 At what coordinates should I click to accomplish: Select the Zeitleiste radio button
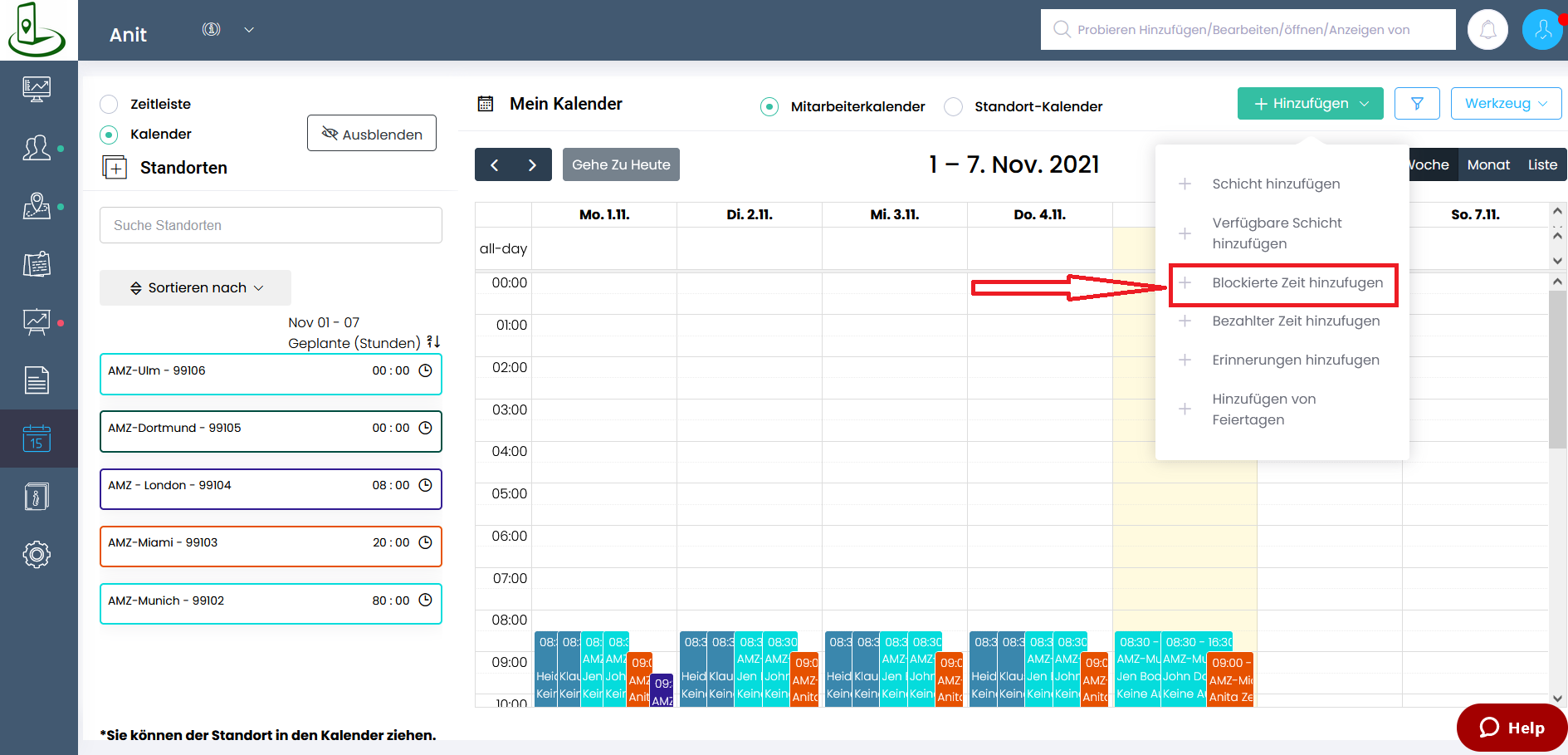coord(109,104)
